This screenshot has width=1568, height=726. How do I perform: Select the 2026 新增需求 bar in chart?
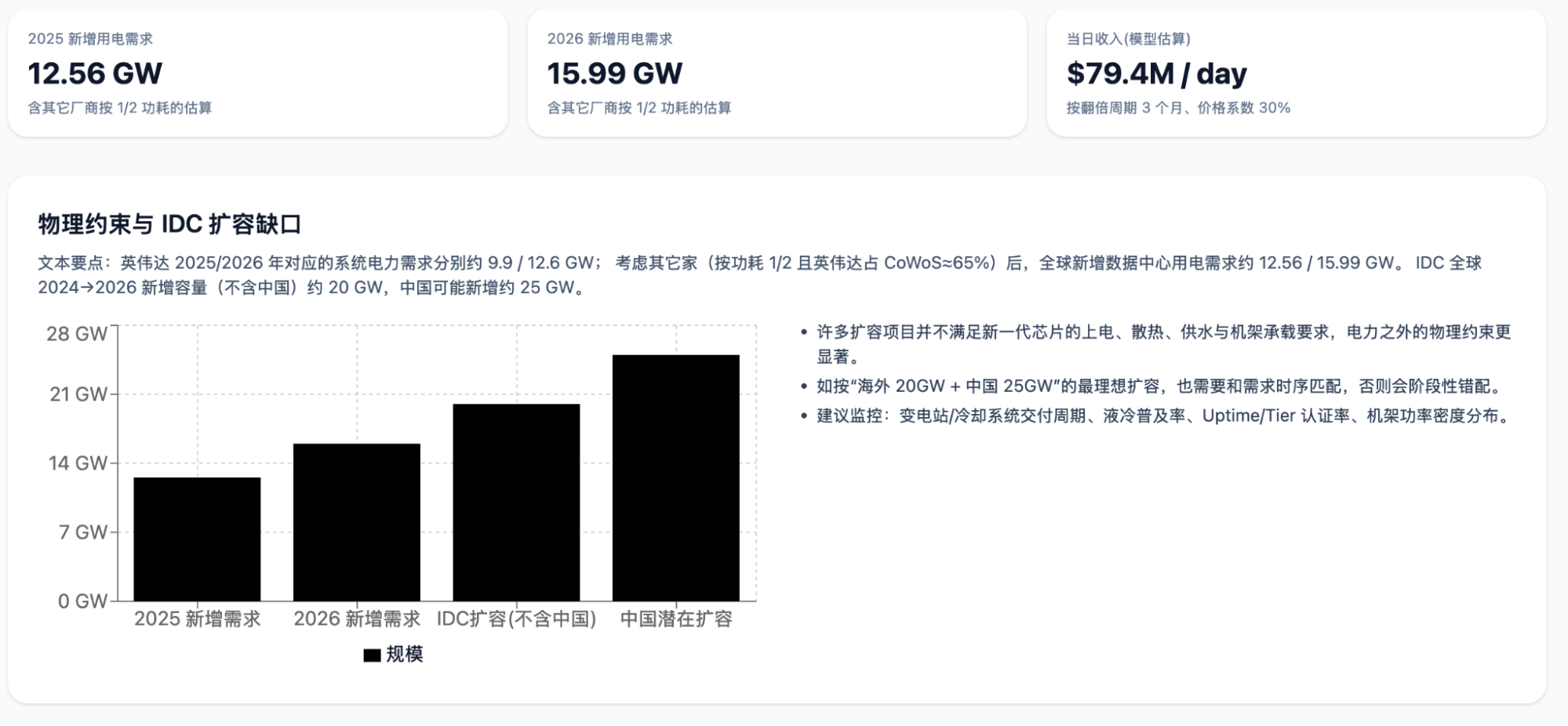357,522
